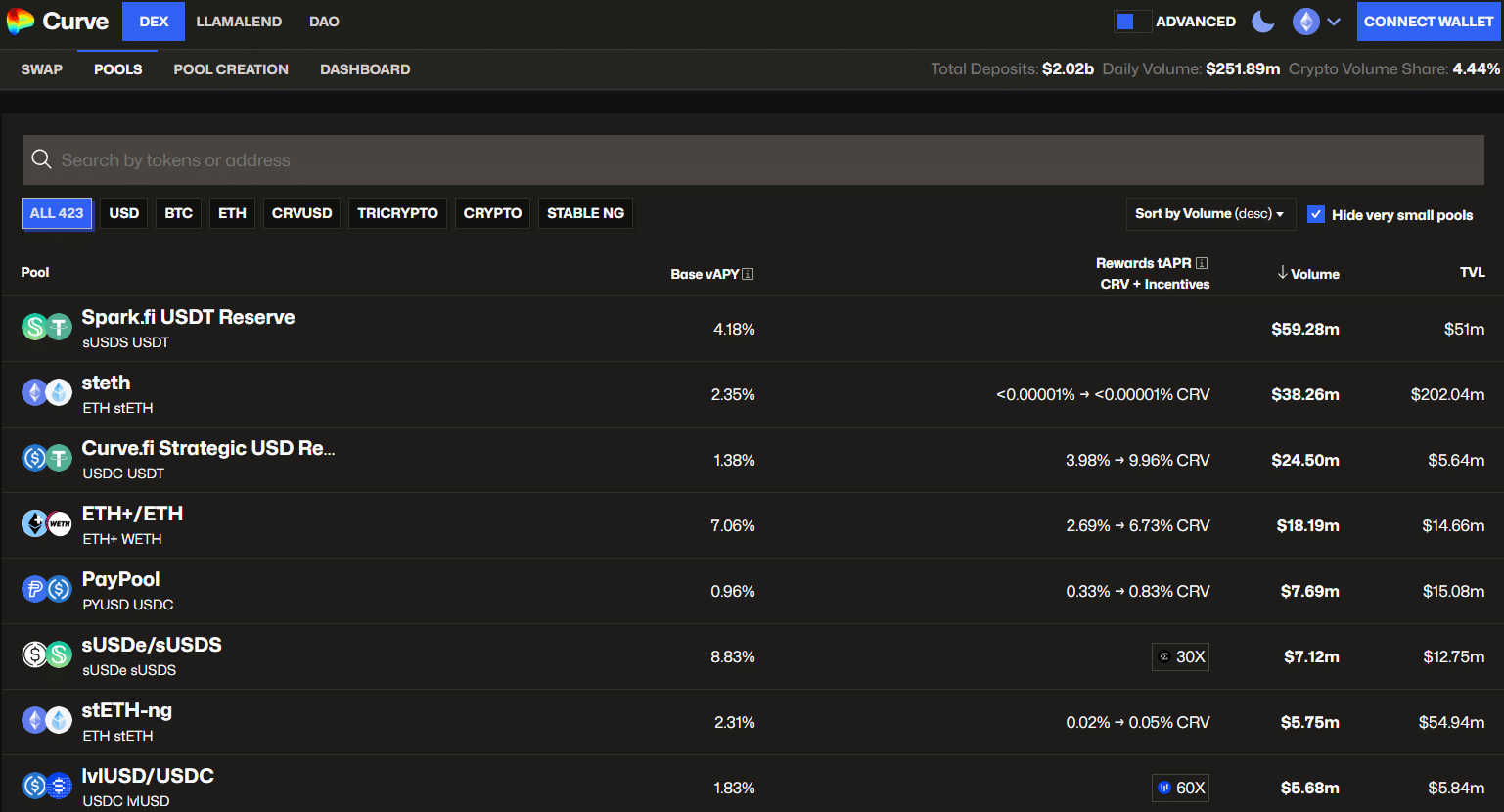Click the search magnifier icon
The width and height of the screenshot is (1504, 812).
[x=41, y=159]
